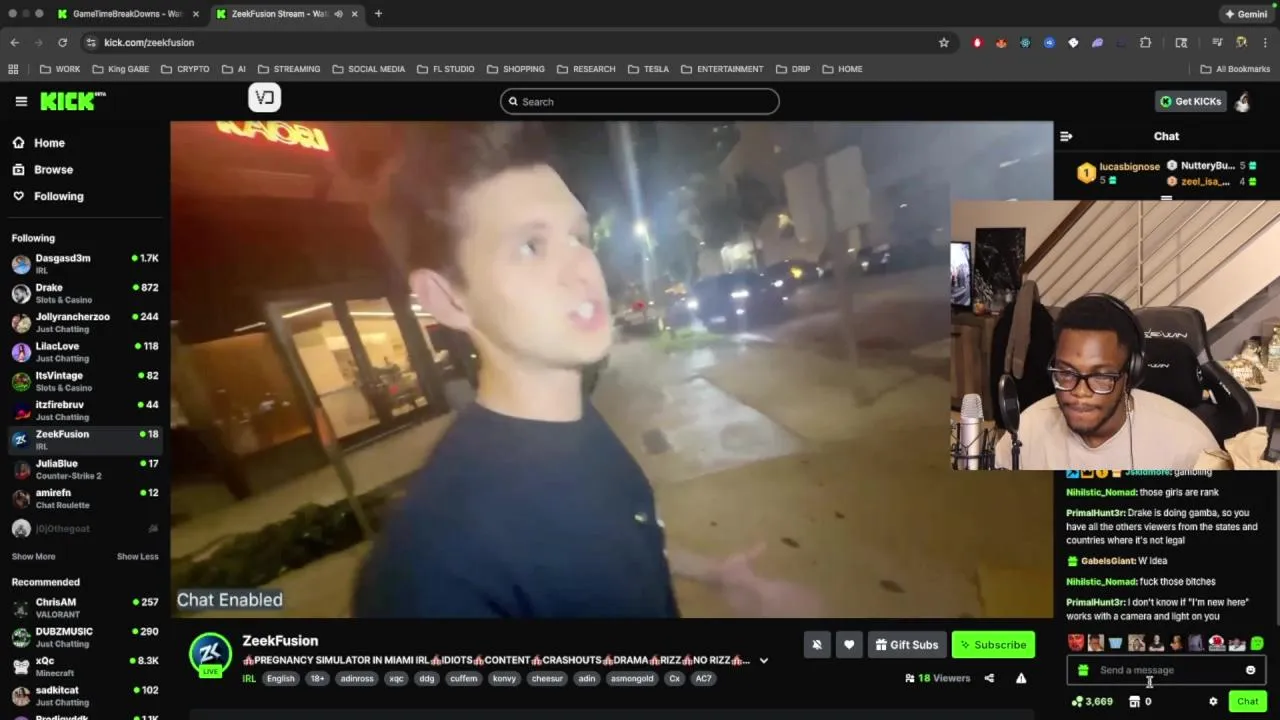Open the emote picker smiley icon

[1250, 670]
